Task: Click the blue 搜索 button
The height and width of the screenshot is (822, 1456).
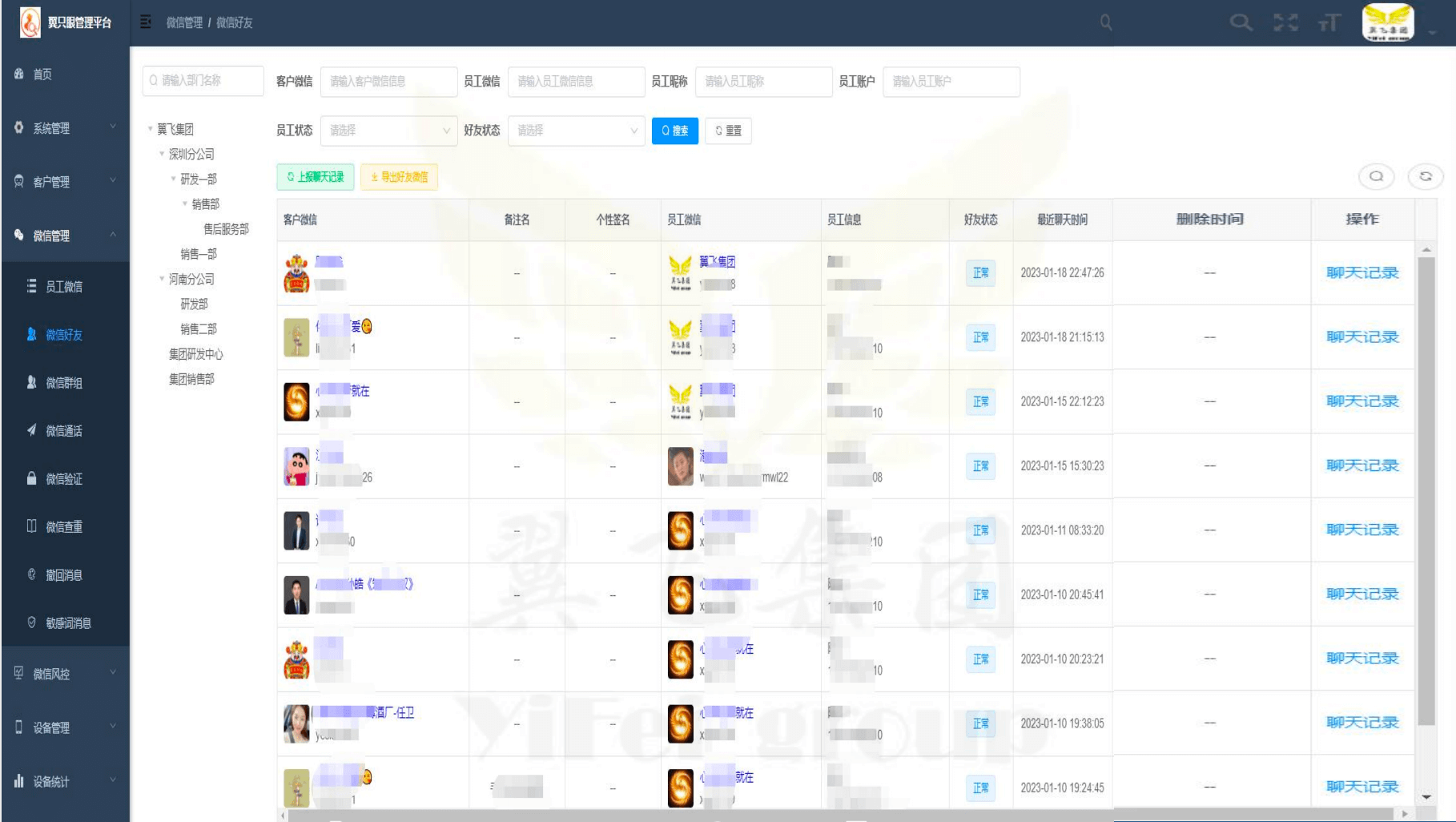Action: point(675,131)
